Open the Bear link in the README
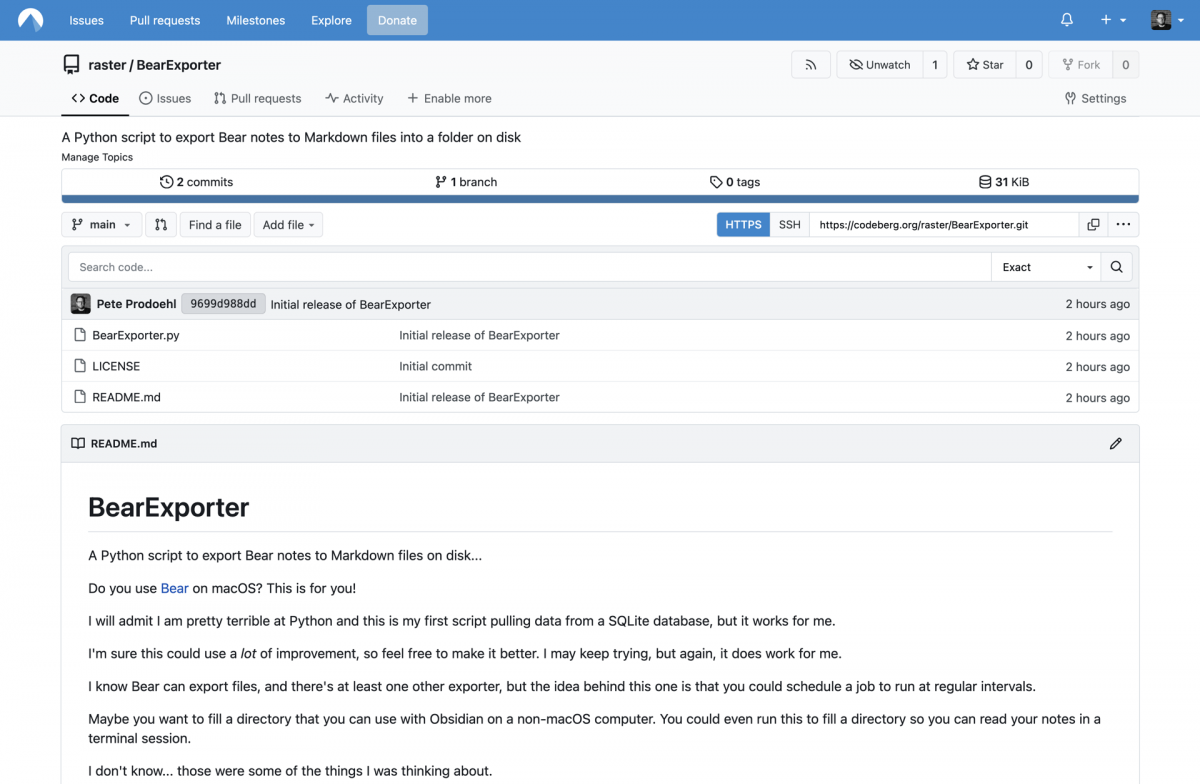The width and height of the screenshot is (1200, 784). point(175,588)
